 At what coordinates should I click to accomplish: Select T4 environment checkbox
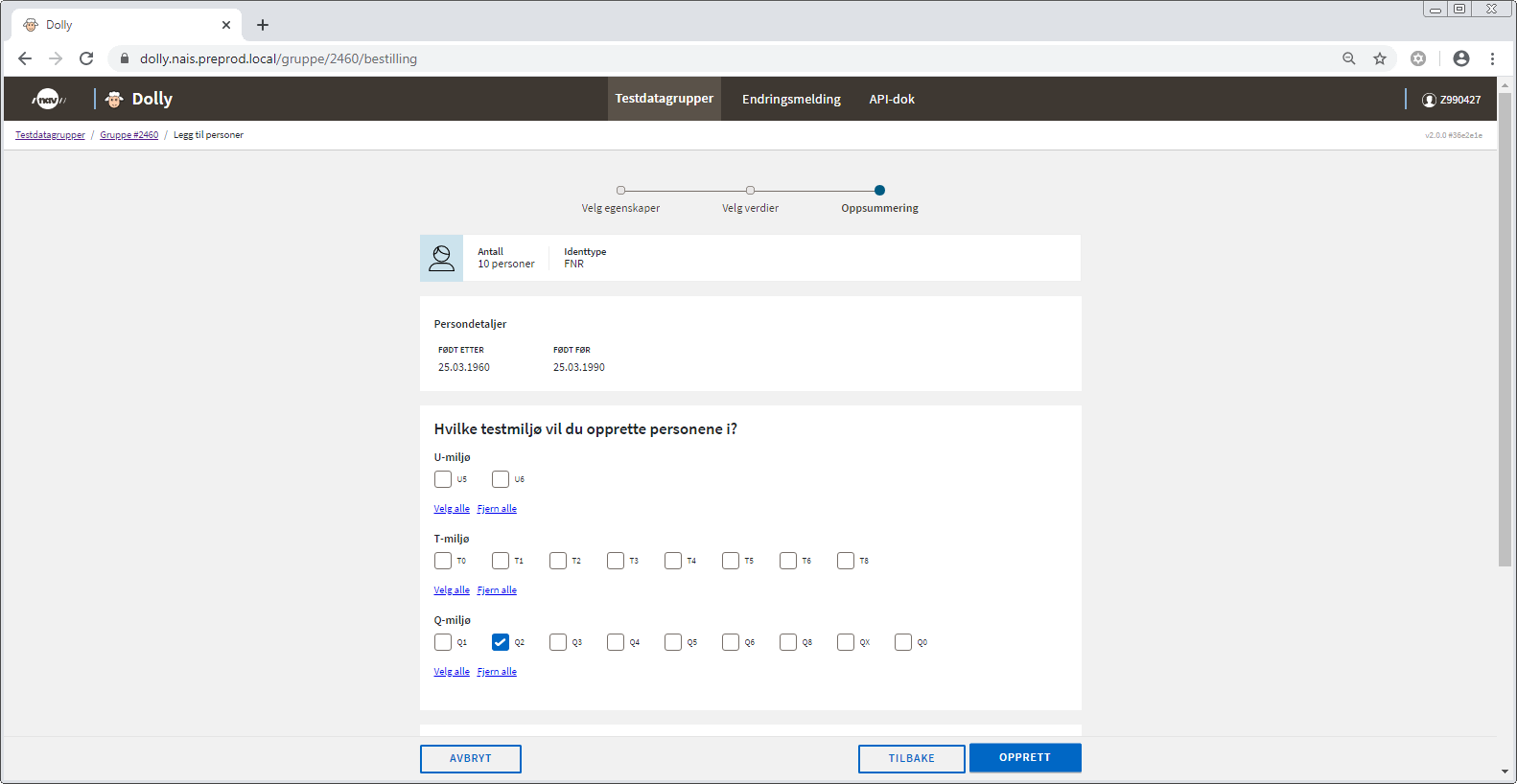tap(673, 561)
